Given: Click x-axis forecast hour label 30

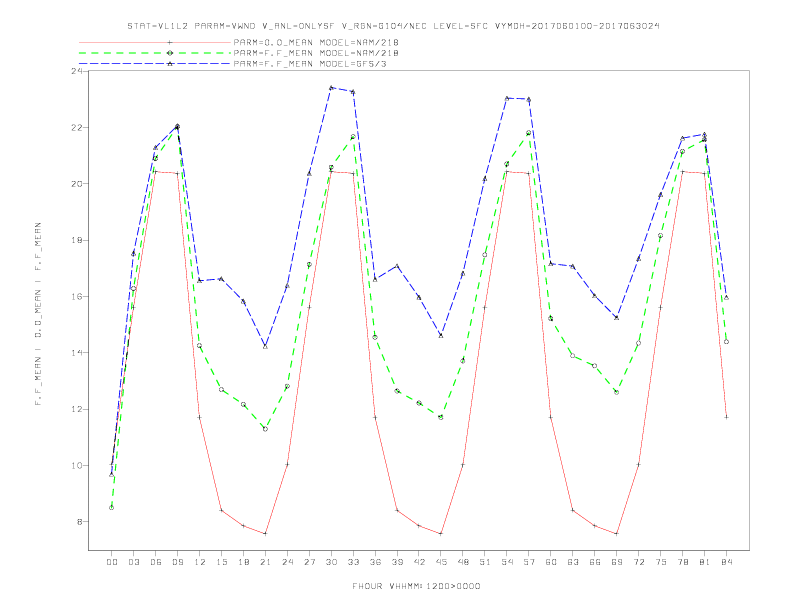Looking at the screenshot, I should (331, 562).
